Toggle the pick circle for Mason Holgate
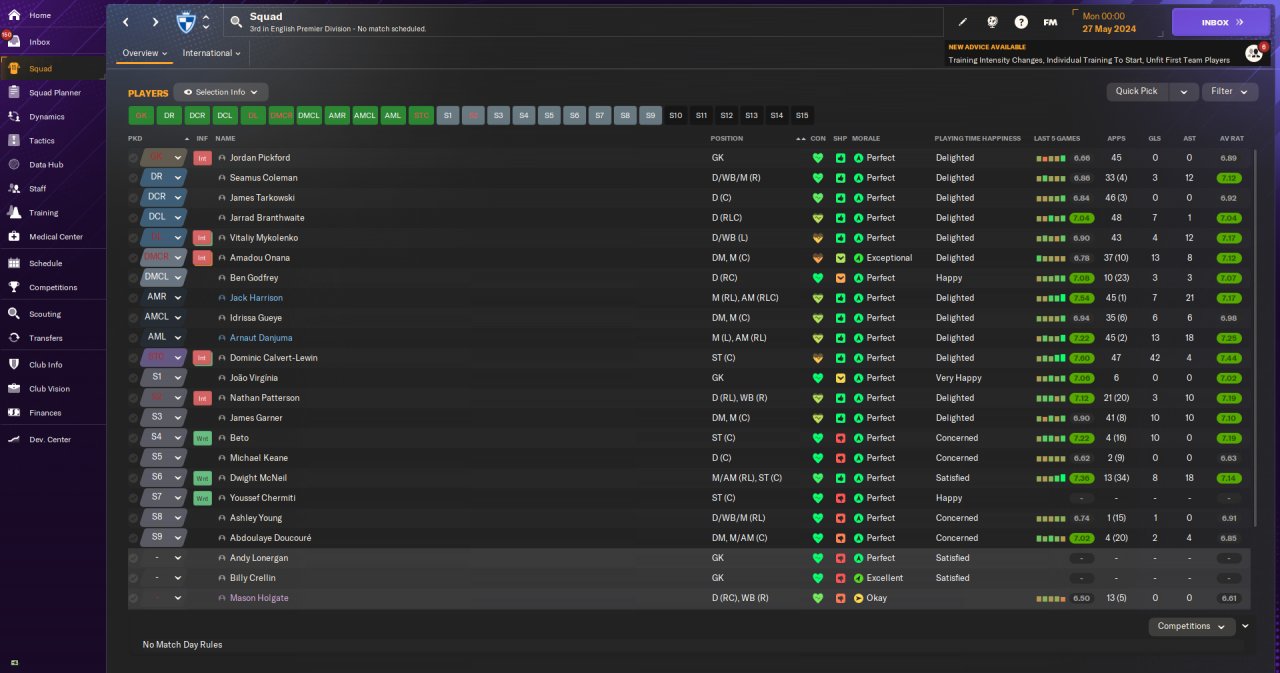1280x673 pixels. (x=134, y=598)
